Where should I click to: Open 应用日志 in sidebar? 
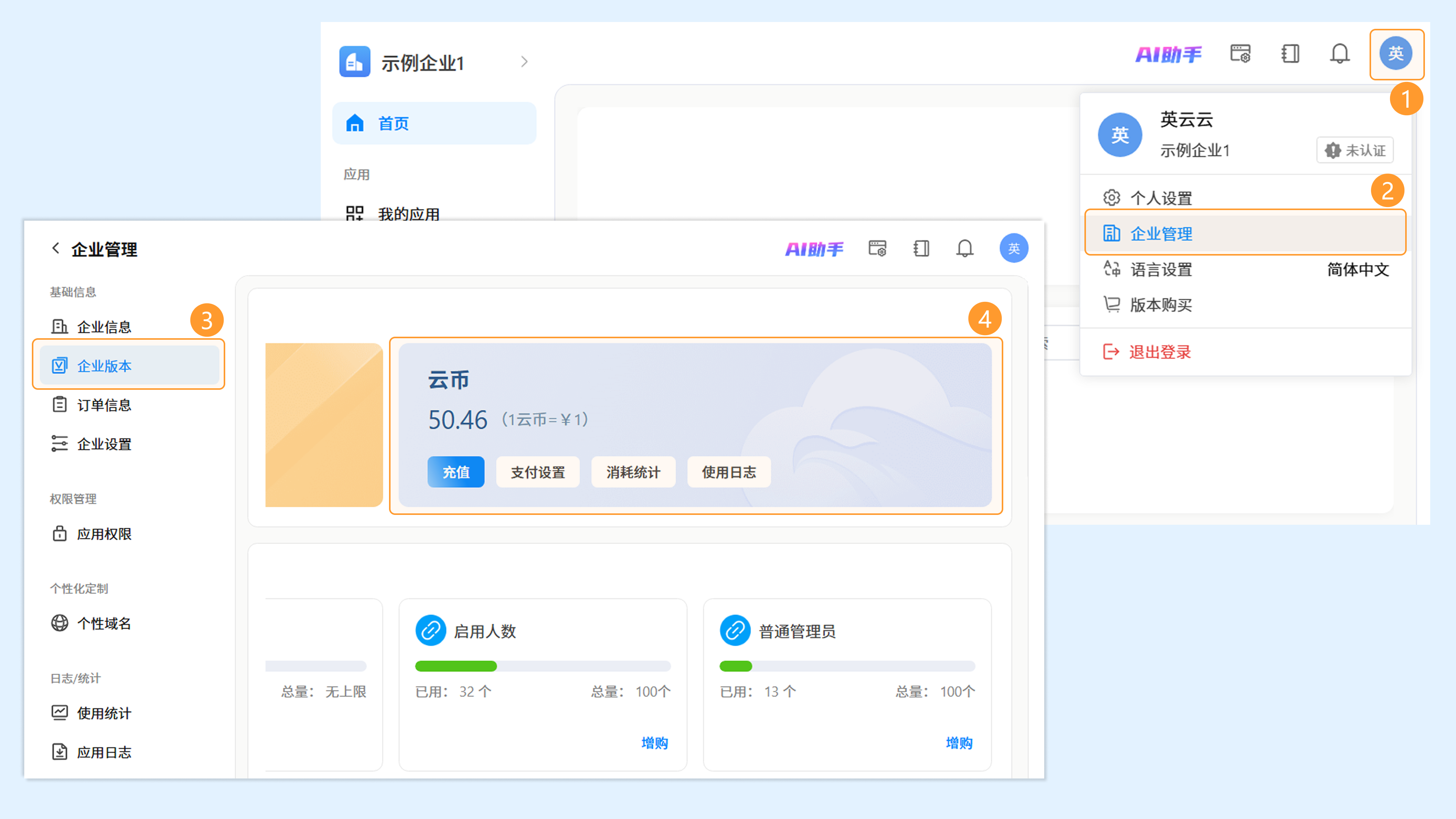[129, 752]
